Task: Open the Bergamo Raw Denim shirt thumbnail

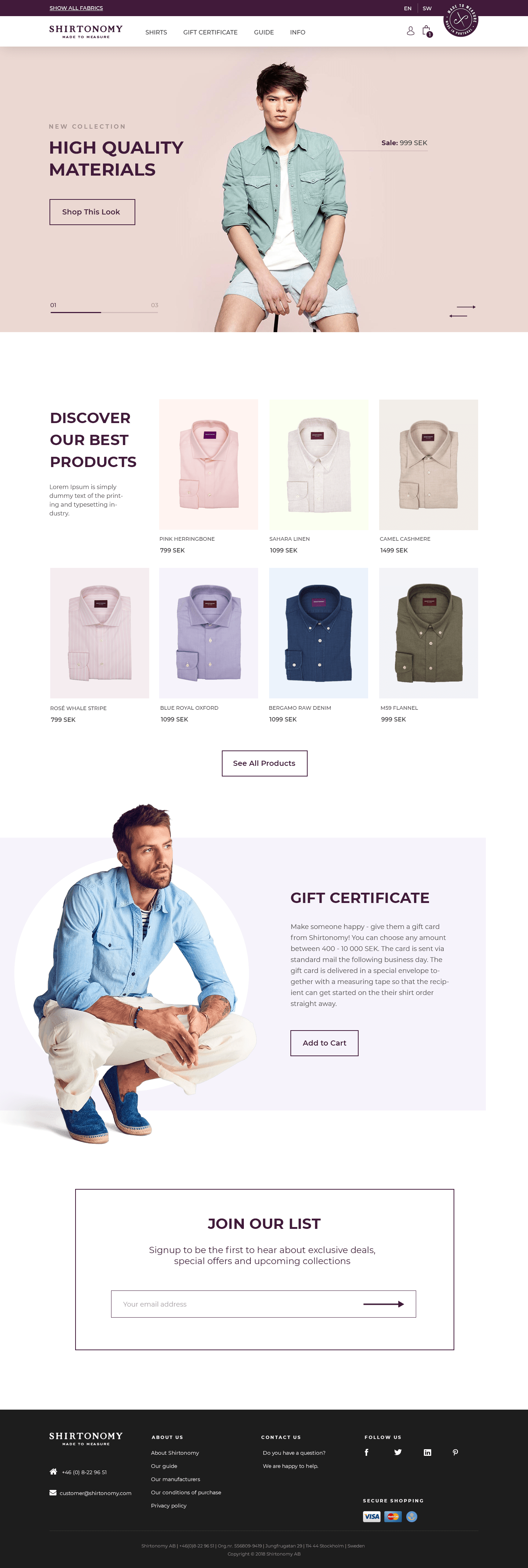Action: (319, 633)
